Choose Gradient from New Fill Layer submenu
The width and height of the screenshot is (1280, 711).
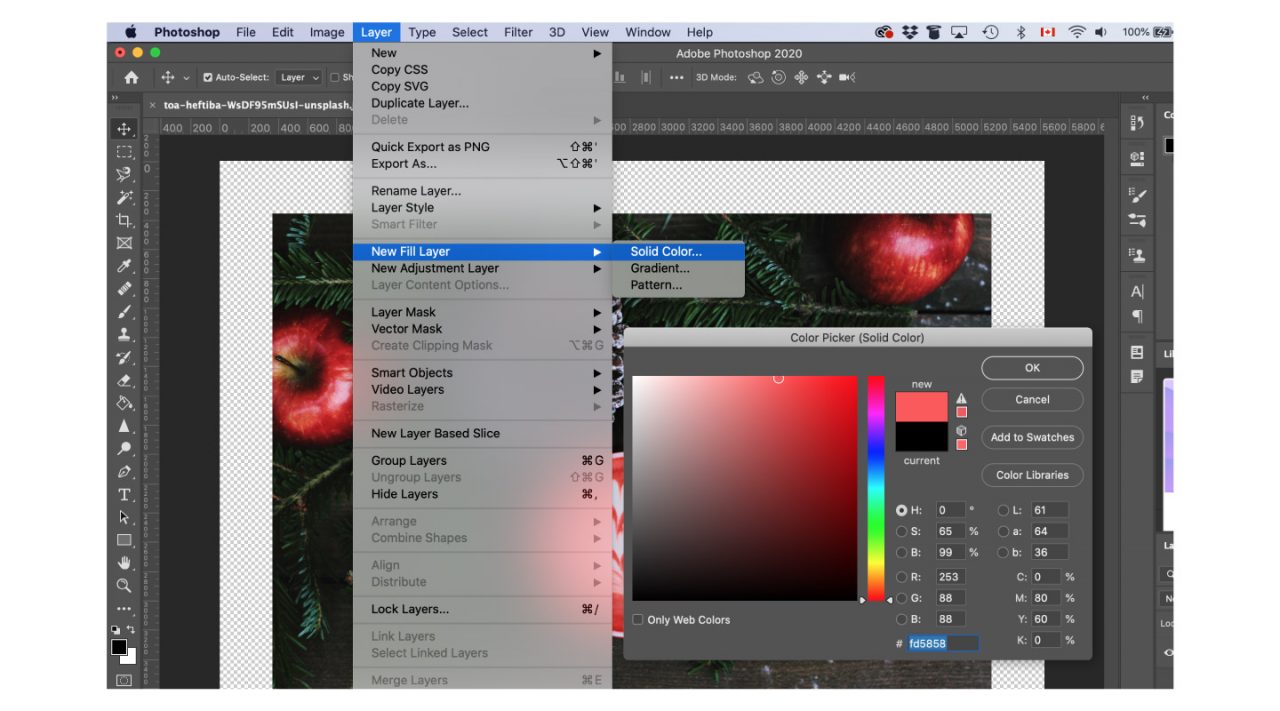(660, 268)
